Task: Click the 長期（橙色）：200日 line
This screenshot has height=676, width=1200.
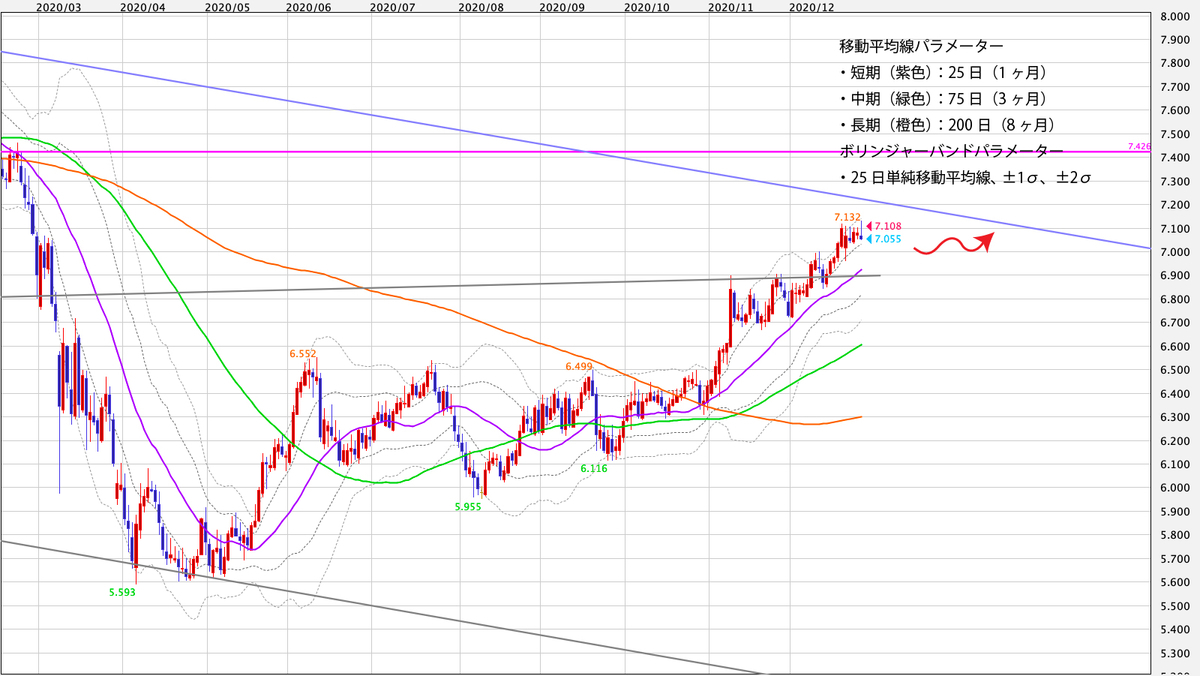Action: tap(947, 125)
